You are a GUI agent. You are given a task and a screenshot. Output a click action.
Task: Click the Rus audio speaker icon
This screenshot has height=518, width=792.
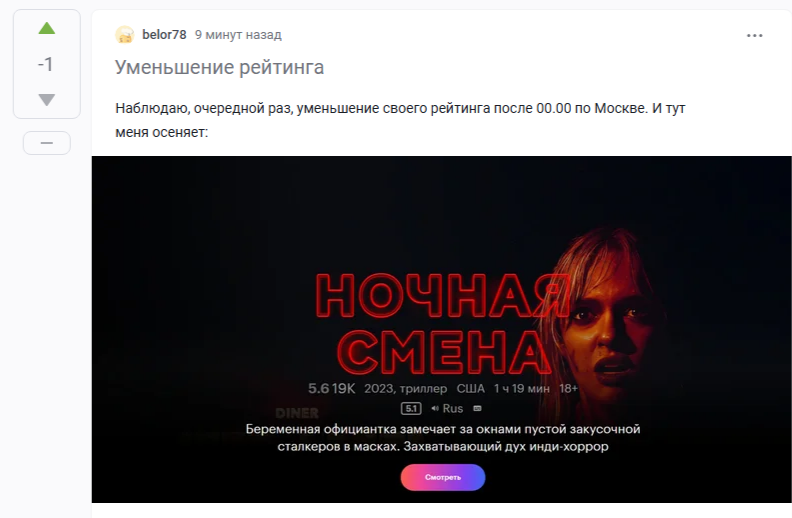click(435, 408)
